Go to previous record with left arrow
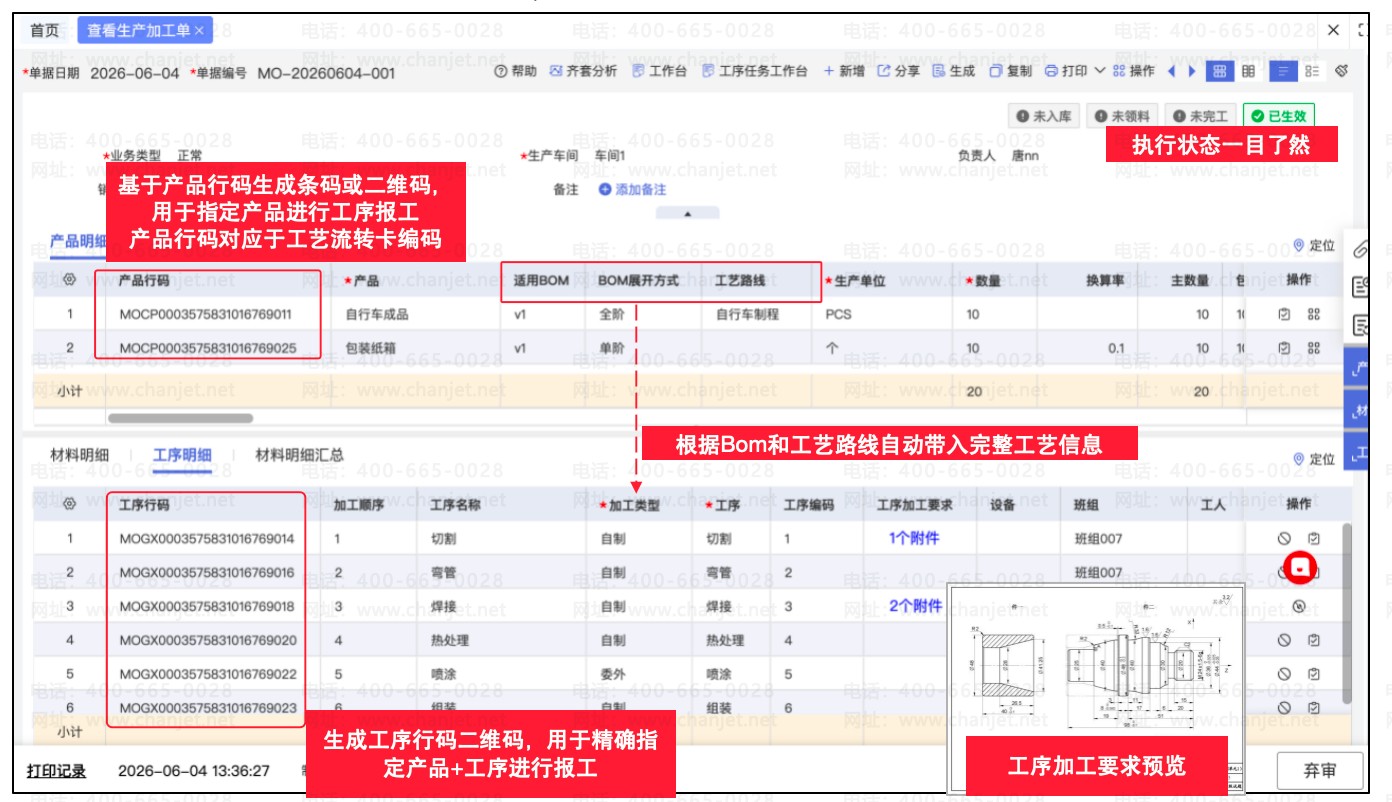The width and height of the screenshot is (1392, 802). tap(1171, 72)
